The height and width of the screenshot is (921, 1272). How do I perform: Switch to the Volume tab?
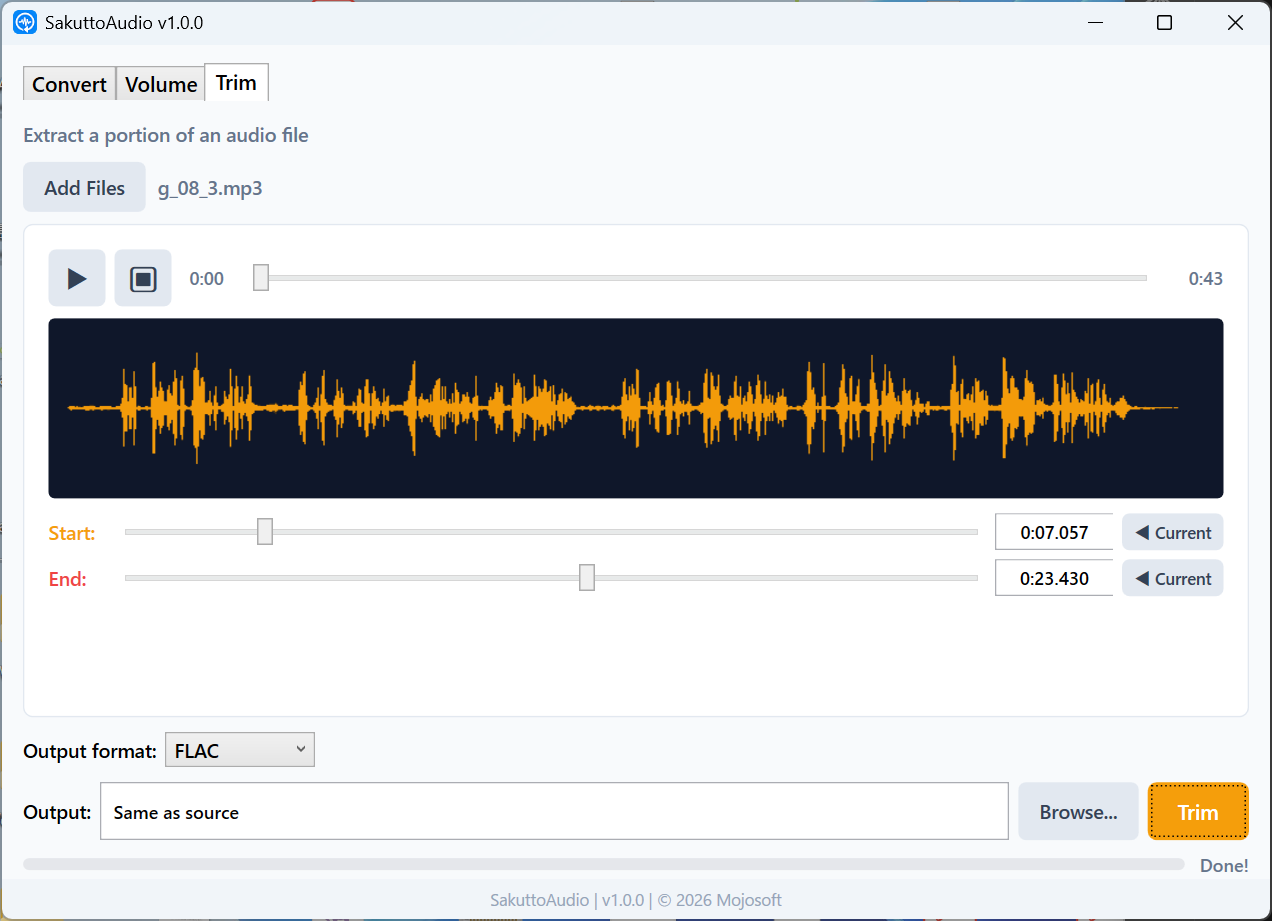160,84
